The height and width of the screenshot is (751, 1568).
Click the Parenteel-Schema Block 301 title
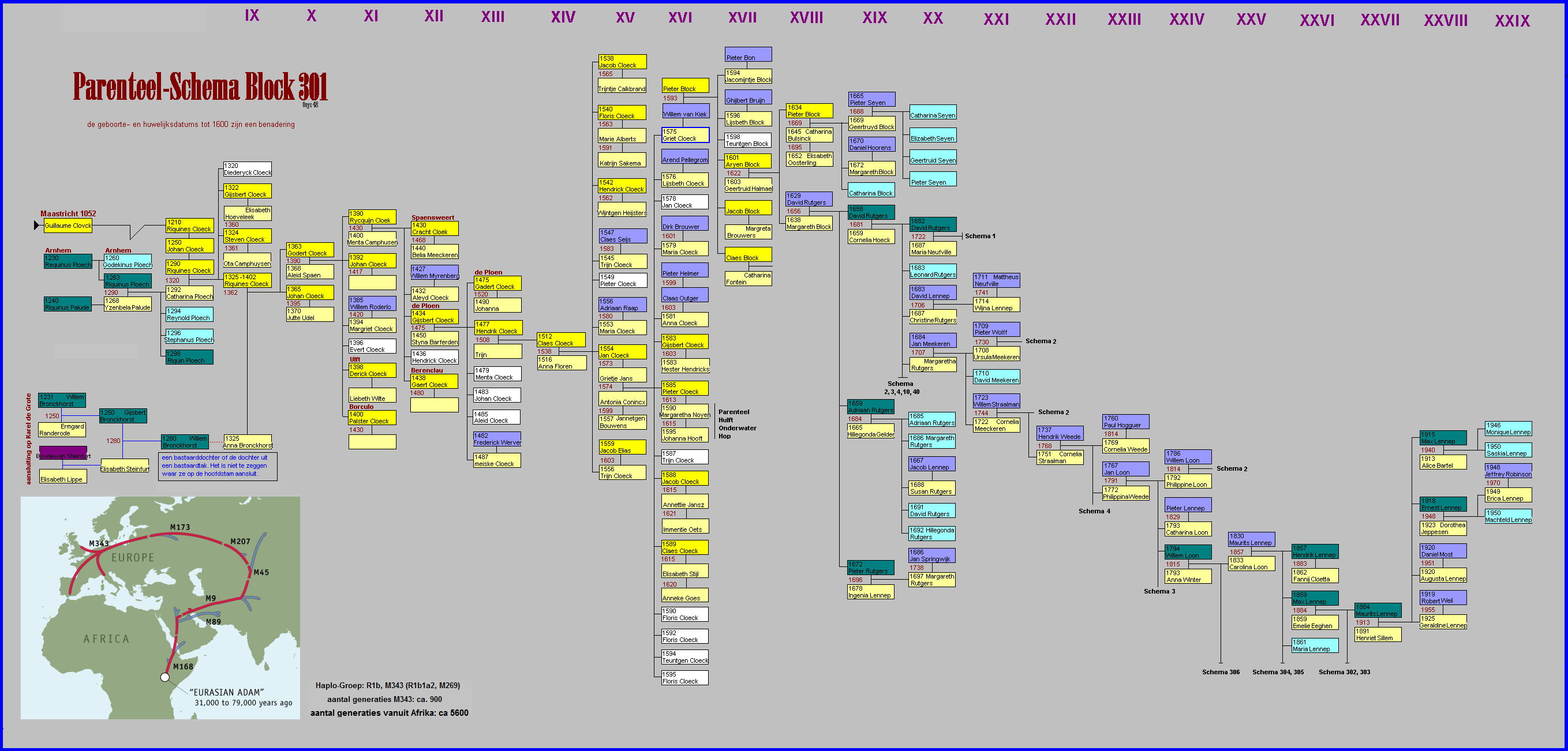(200, 88)
